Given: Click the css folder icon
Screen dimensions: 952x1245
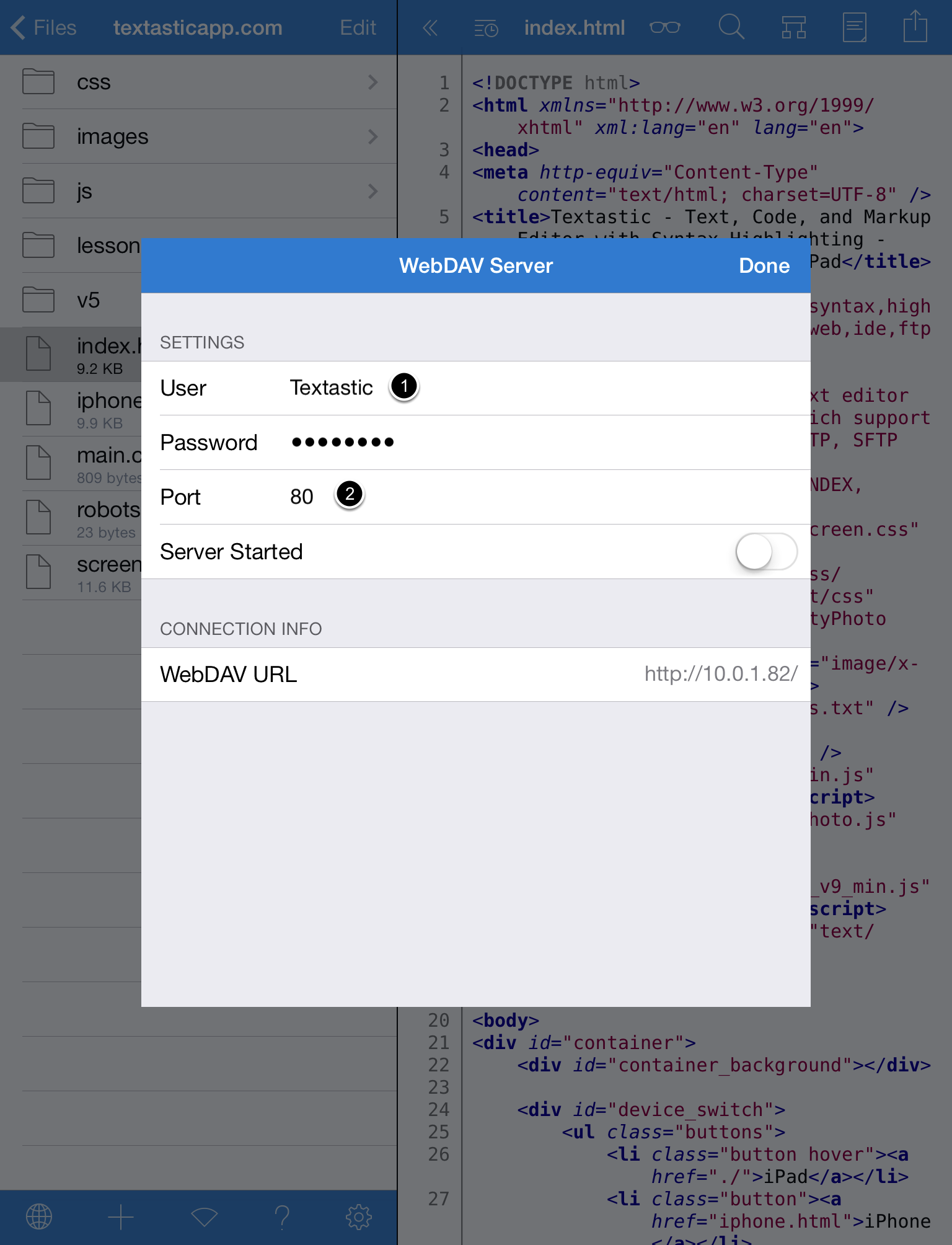Looking at the screenshot, I should coord(38,81).
